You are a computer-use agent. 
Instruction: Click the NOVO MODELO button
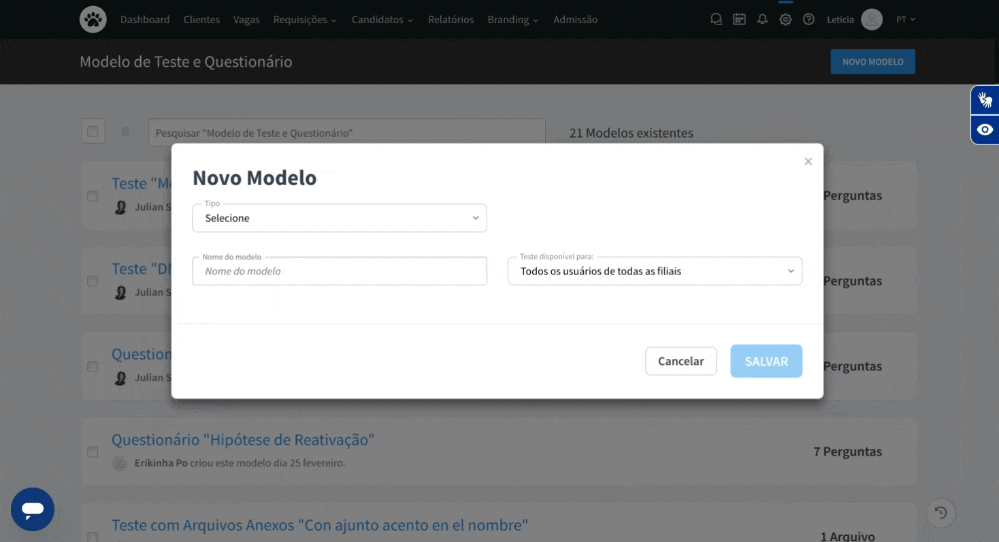point(873,62)
